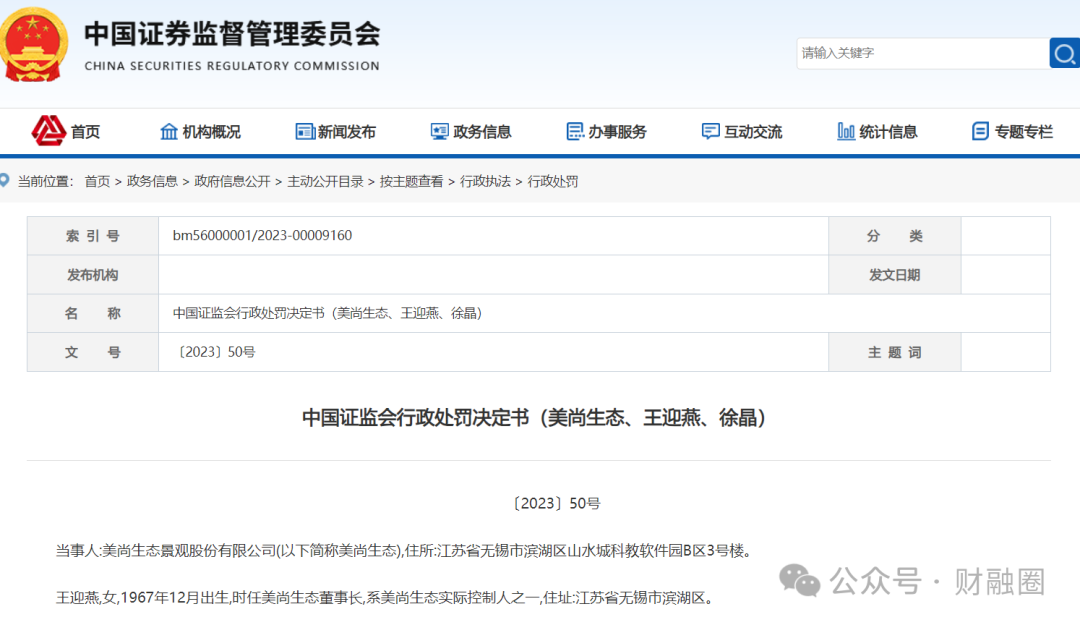Click the main decision document heading

(534, 418)
